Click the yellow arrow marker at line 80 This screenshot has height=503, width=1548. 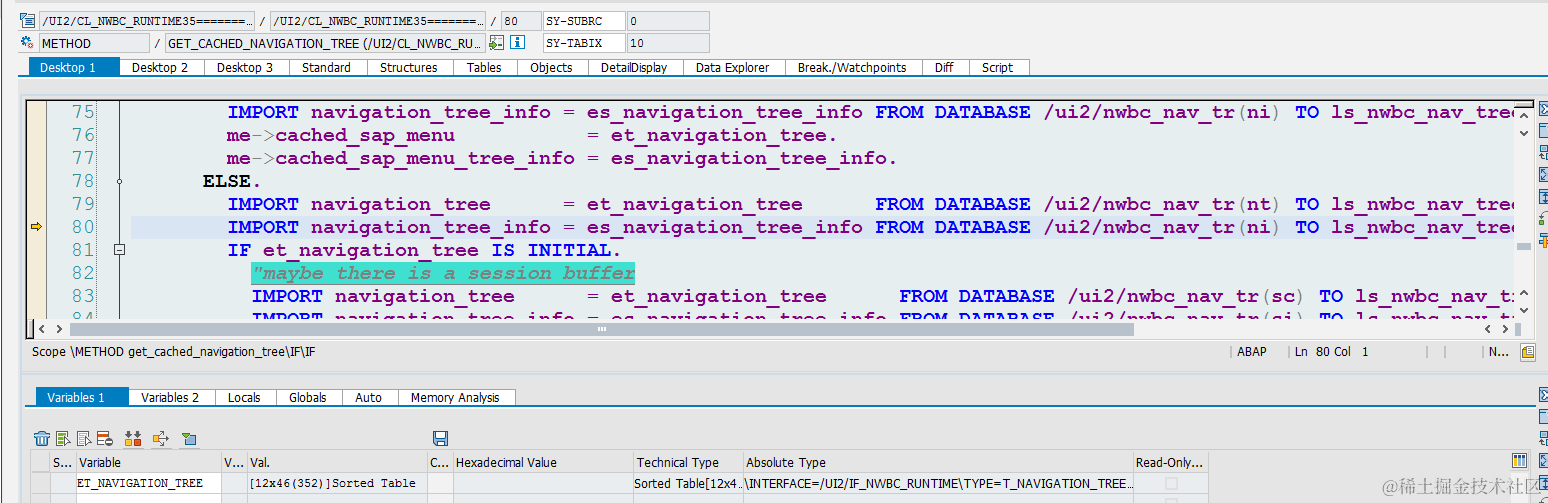click(x=36, y=227)
